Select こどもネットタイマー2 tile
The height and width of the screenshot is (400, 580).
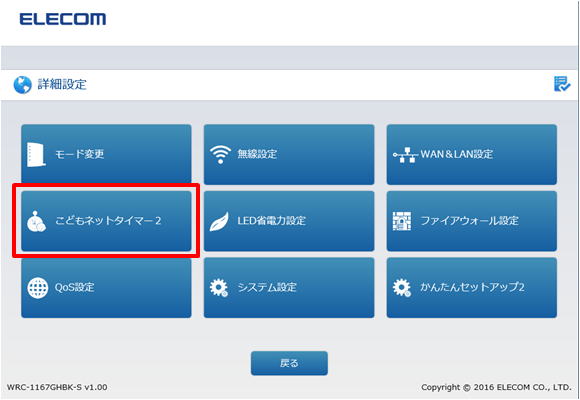106,221
